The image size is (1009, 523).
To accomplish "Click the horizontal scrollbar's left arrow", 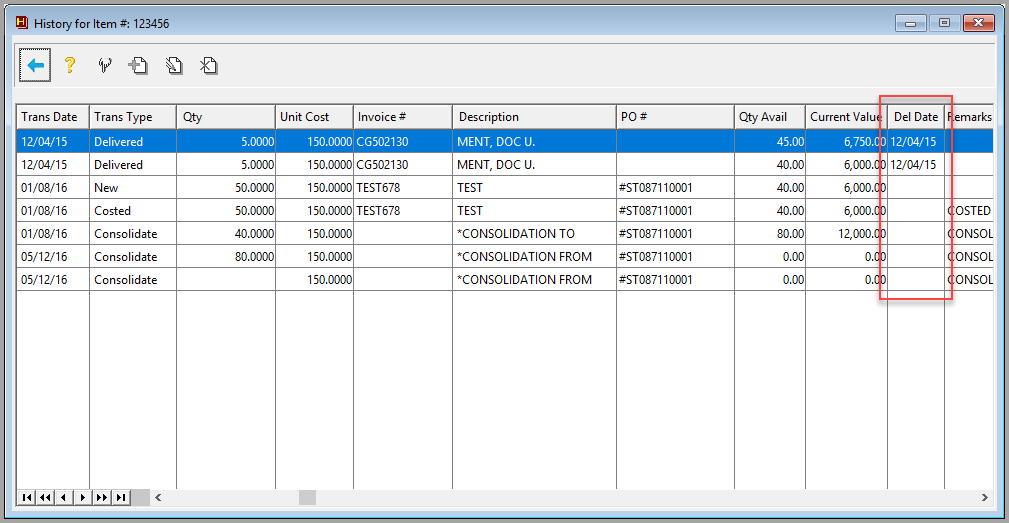I will pyautogui.click(x=158, y=497).
